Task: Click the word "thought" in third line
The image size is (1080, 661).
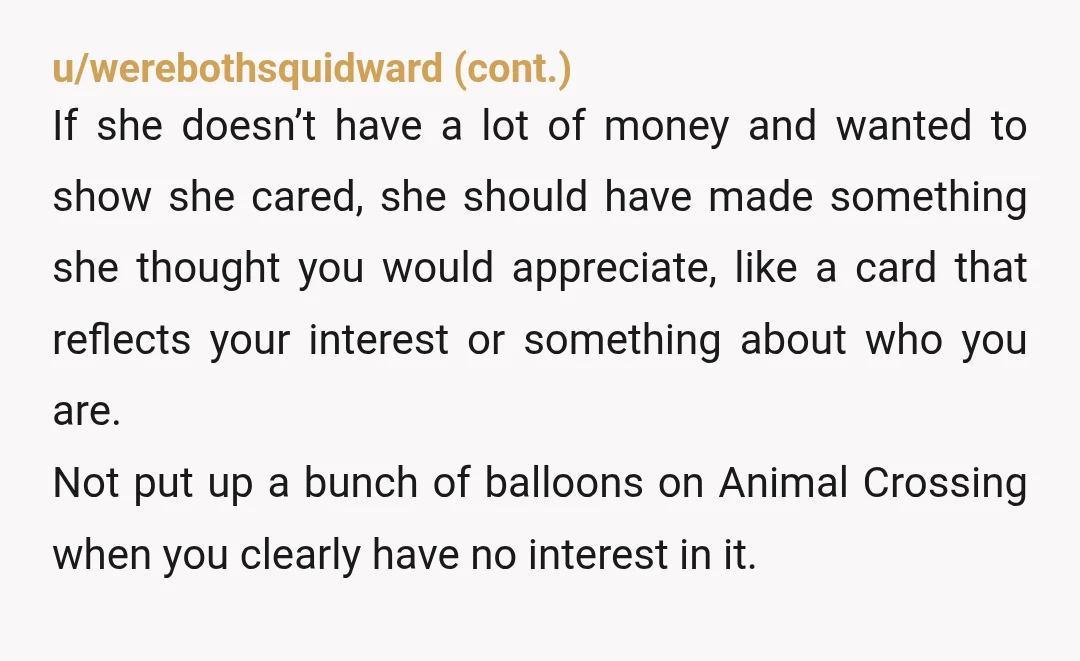Action: [x=208, y=269]
